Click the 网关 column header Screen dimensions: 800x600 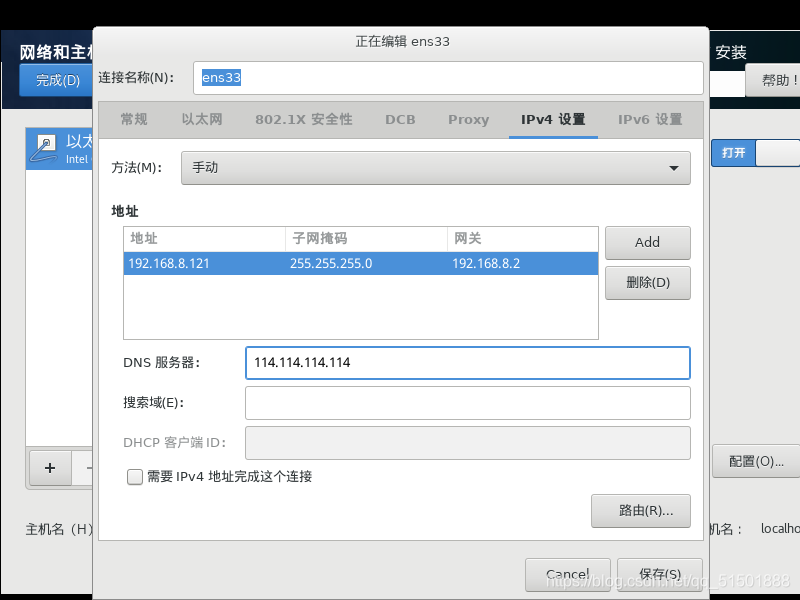point(522,239)
